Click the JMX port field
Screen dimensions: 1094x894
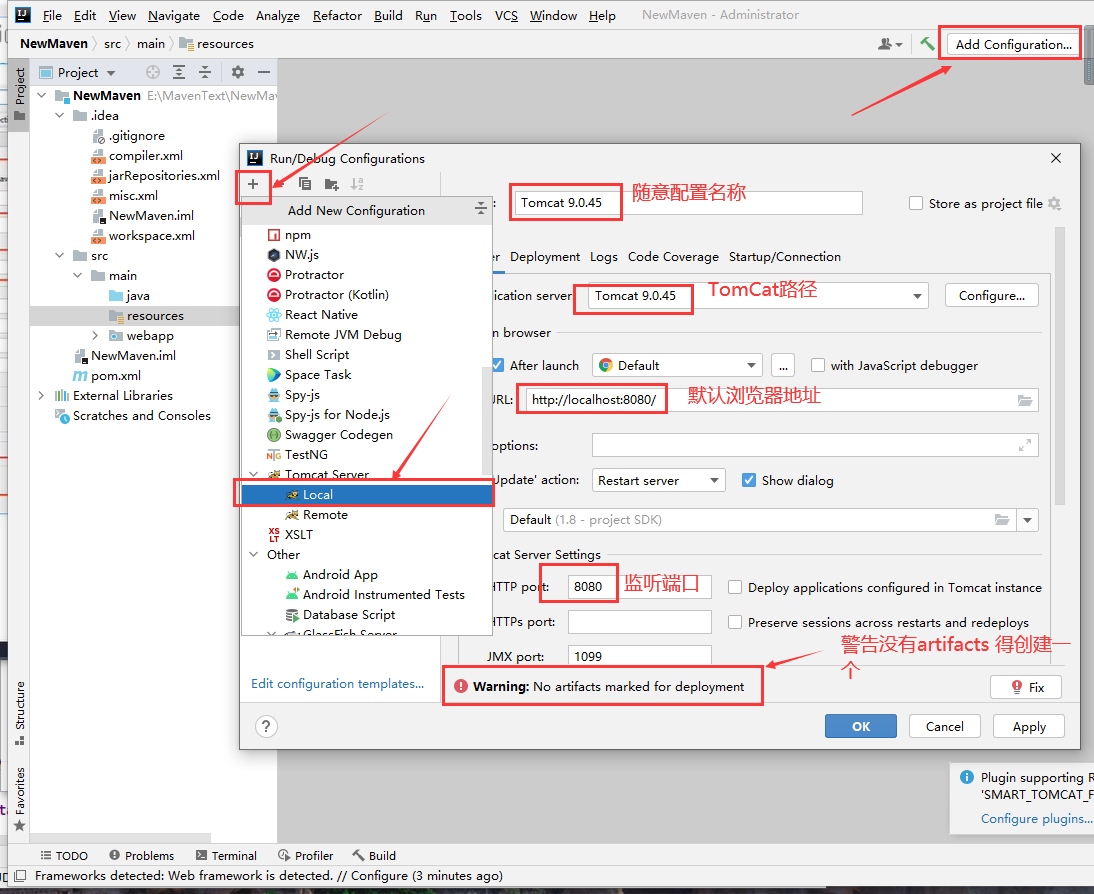[x=639, y=655]
